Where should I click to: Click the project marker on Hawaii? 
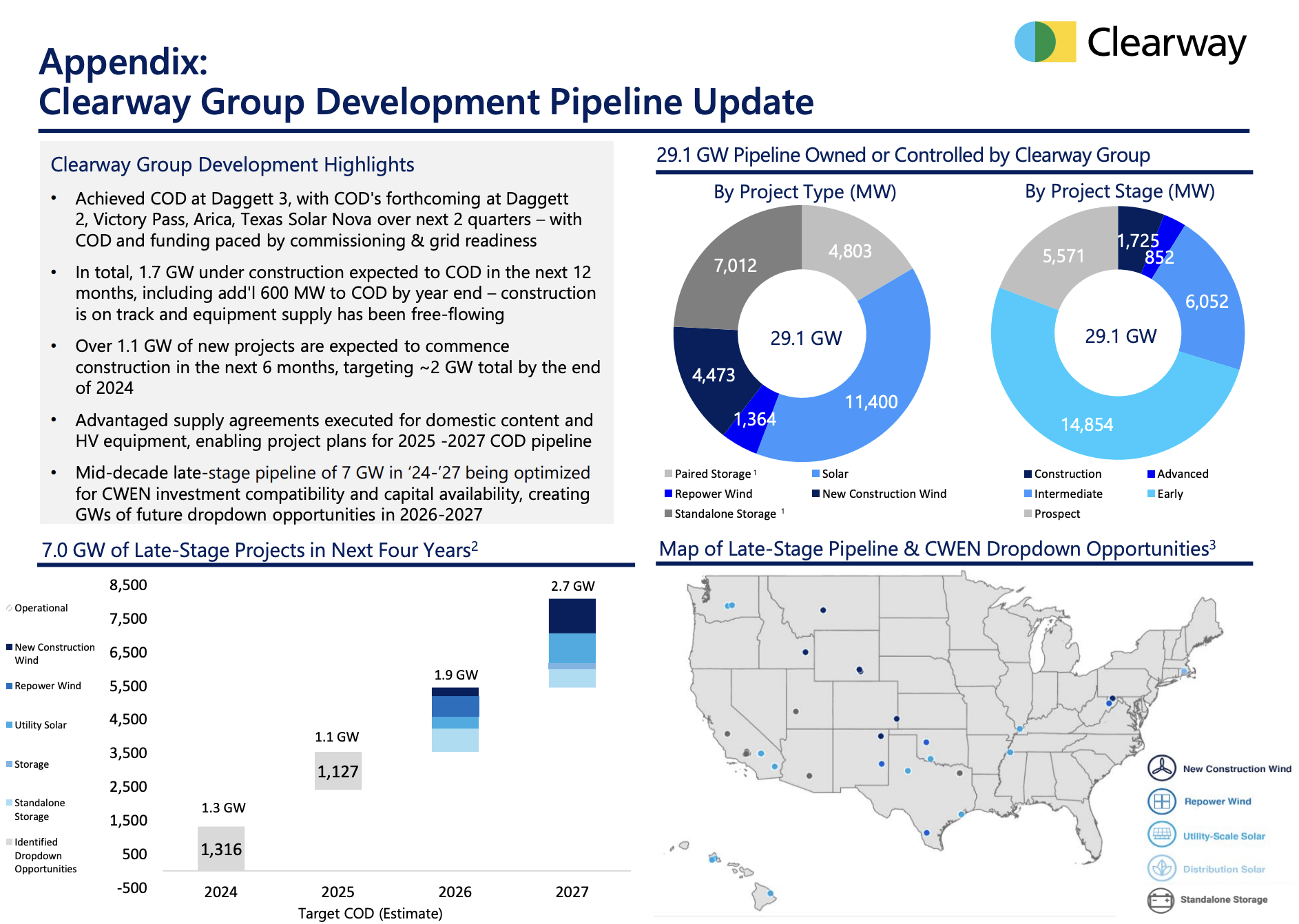(713, 860)
